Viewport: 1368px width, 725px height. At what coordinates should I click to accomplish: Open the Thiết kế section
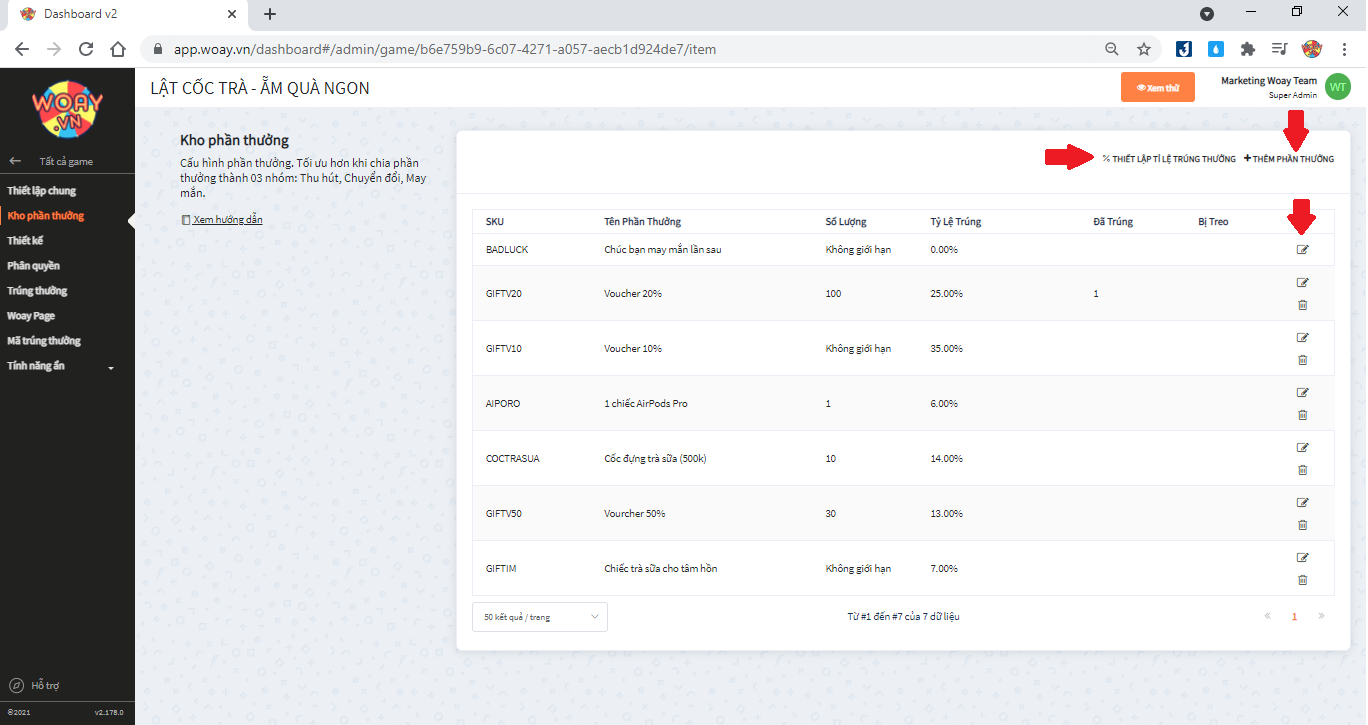point(25,241)
